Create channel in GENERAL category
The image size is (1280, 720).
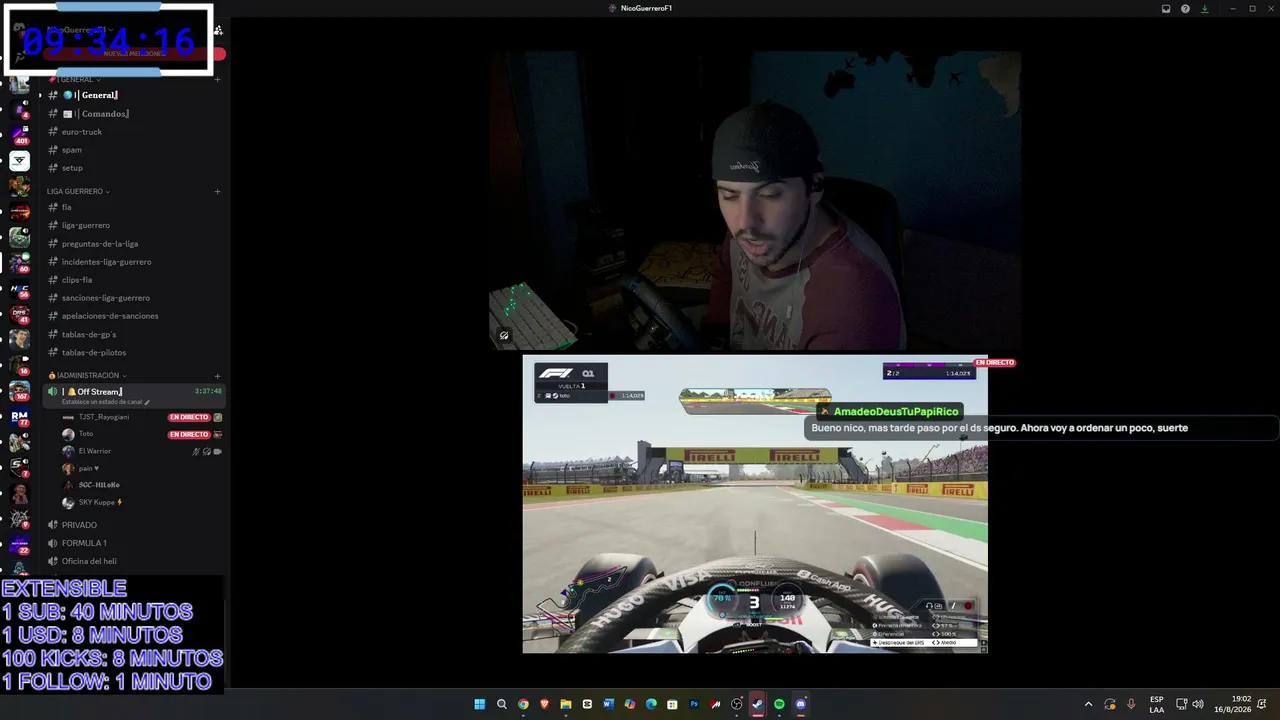[x=217, y=79]
